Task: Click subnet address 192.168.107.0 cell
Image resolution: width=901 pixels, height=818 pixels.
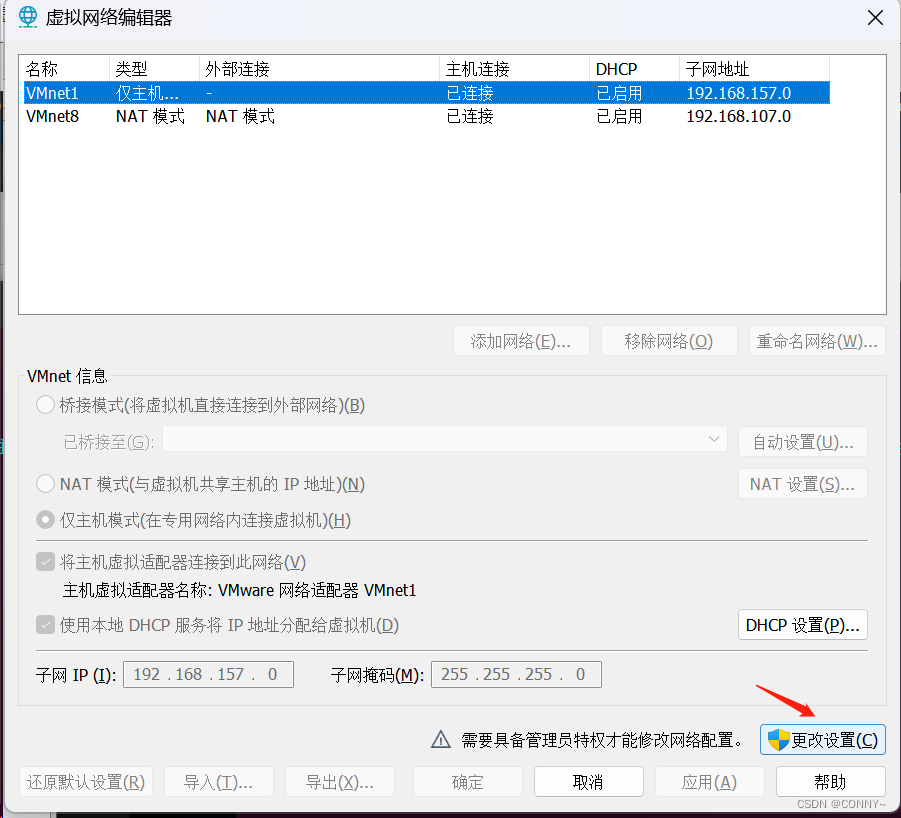Action: 738,117
